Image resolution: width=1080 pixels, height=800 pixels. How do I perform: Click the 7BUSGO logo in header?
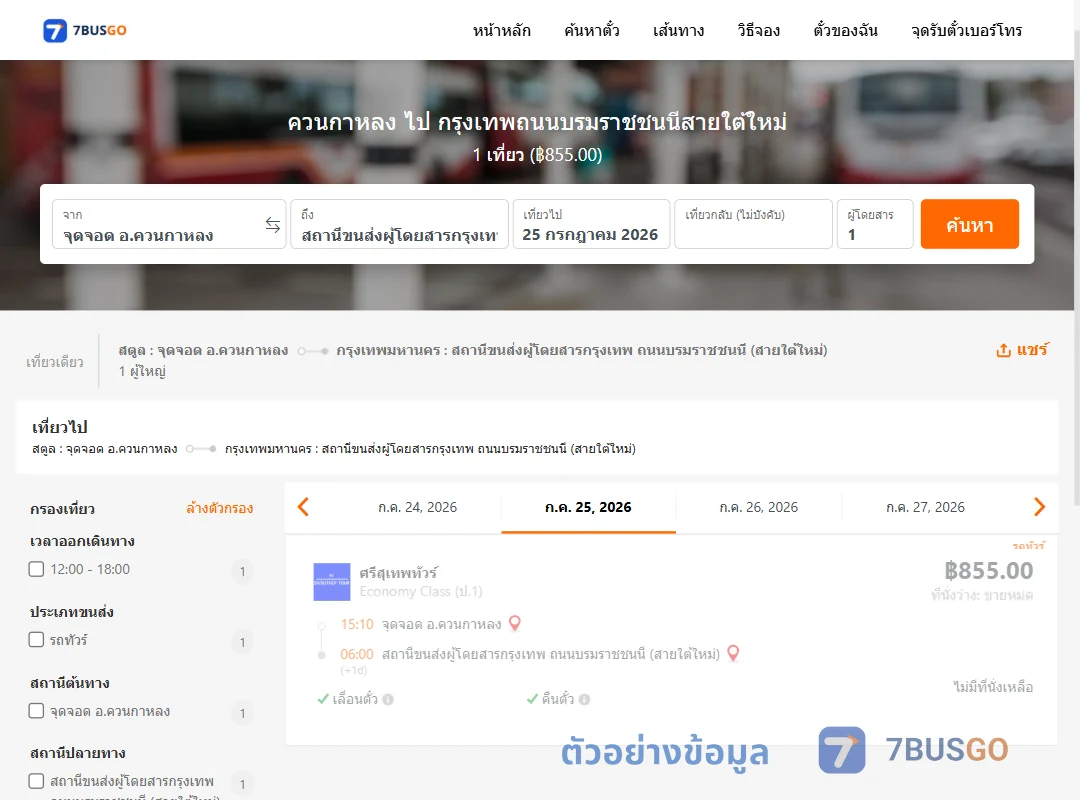coord(85,30)
